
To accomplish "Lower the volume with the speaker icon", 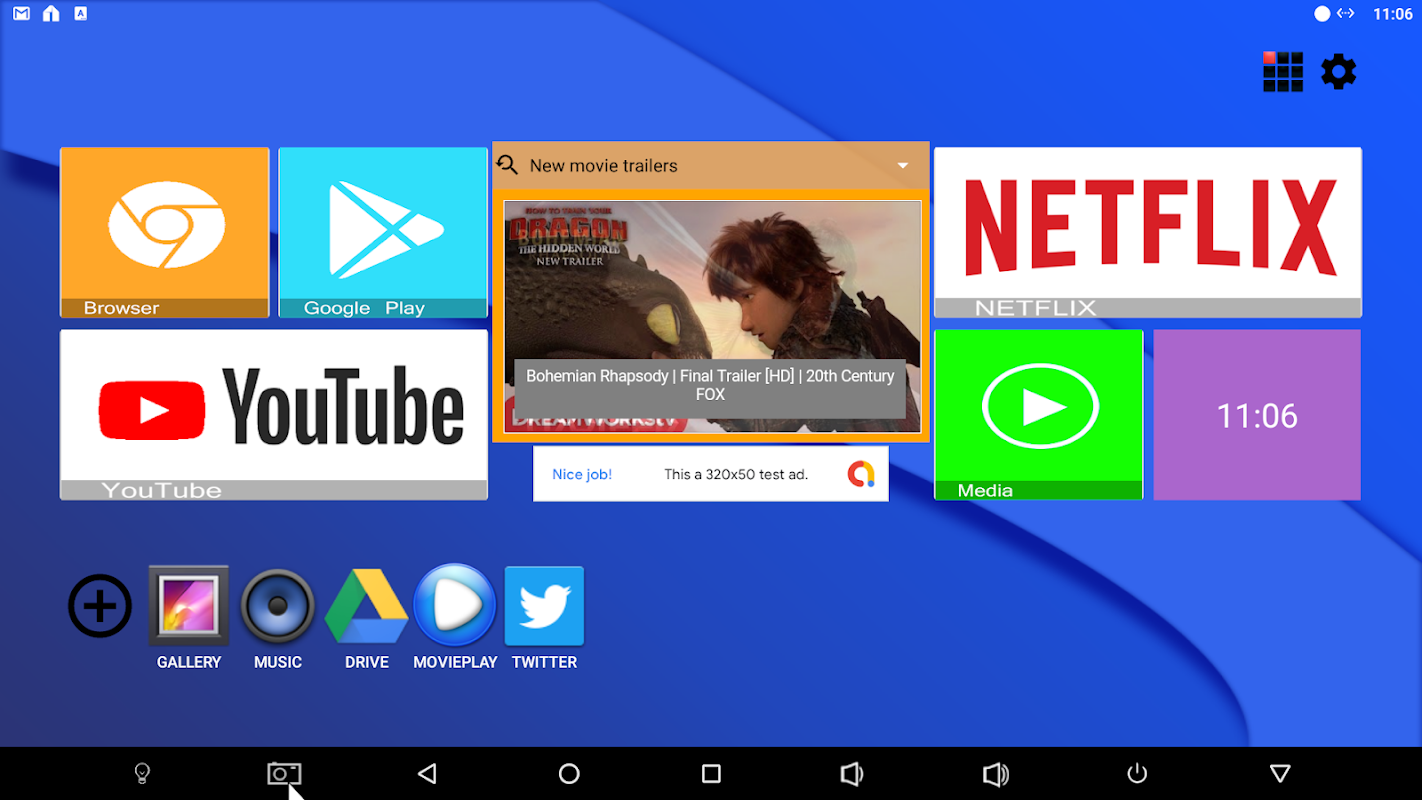I will tap(852, 773).
